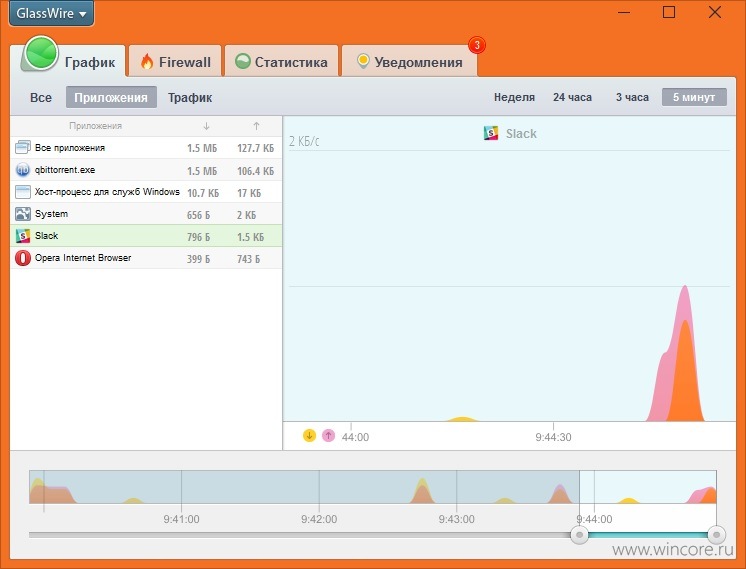The height and width of the screenshot is (569, 746).
Task: Sort by the Приложения column header
Action: coord(95,126)
